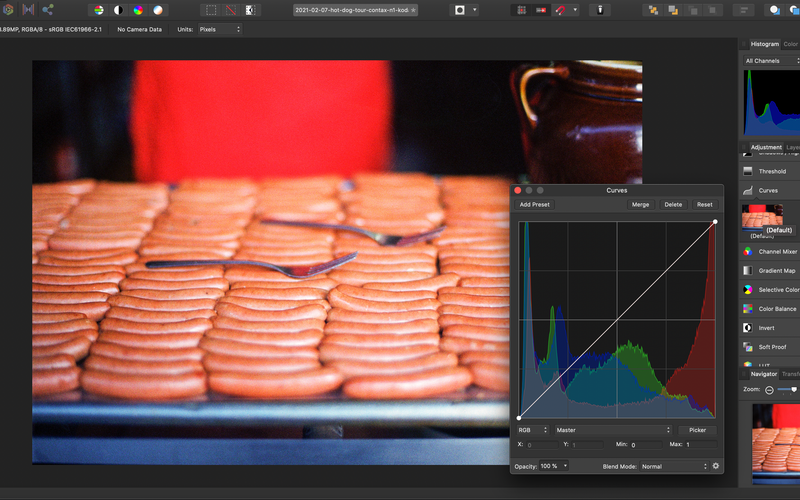Switch to the Photo persona icon
Image resolution: width=800 pixels, height=500 pixels.
tap(8, 10)
